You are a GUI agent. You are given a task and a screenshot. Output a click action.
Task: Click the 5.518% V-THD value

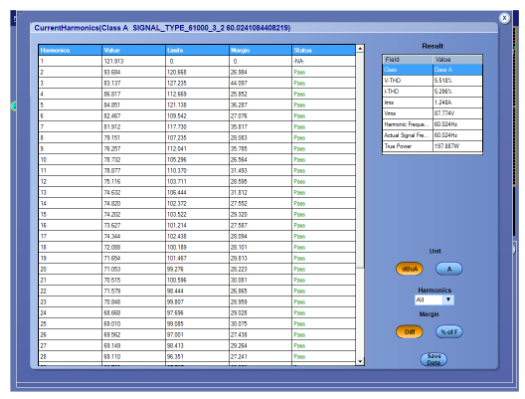click(443, 81)
